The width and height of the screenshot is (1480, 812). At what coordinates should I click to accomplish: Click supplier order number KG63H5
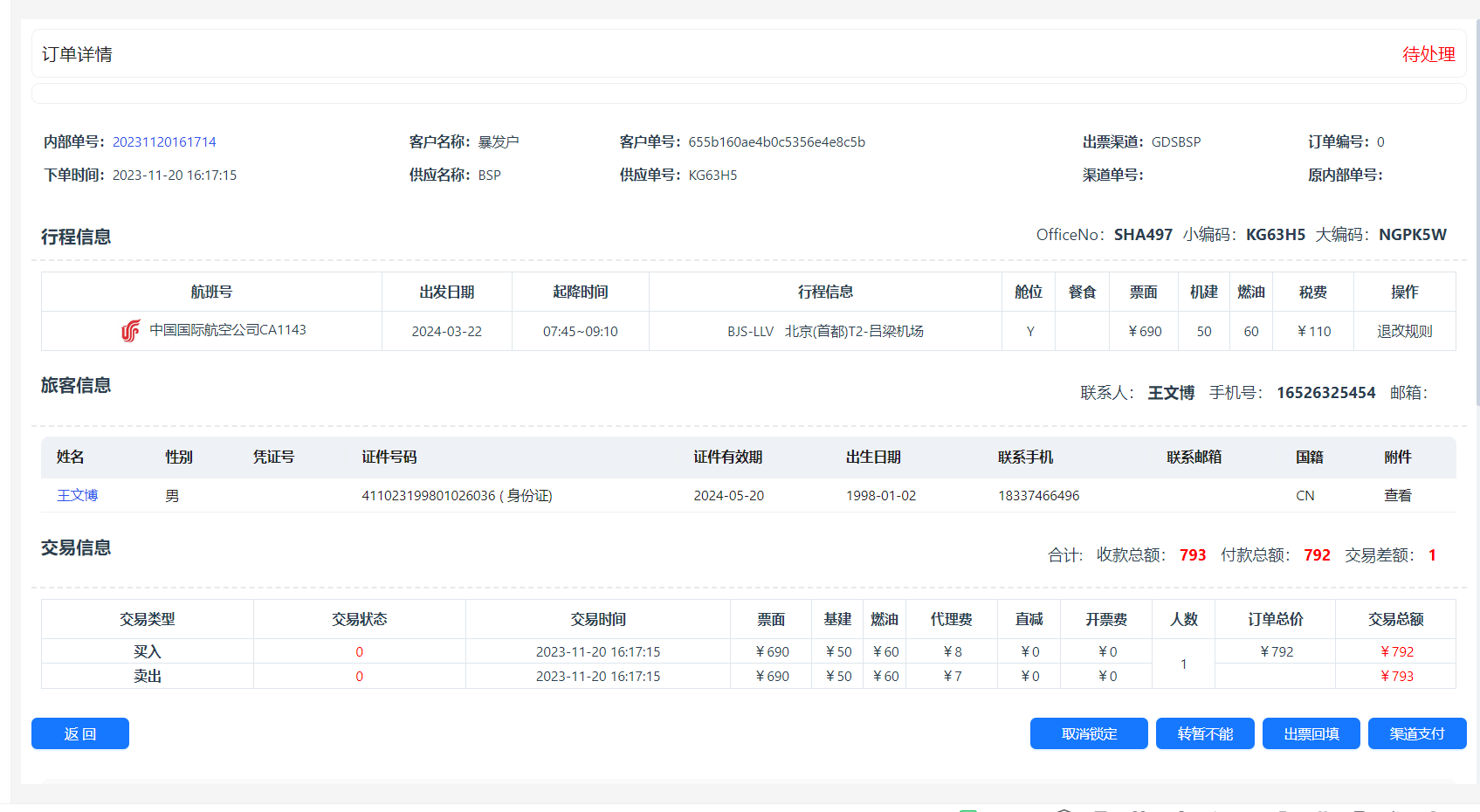point(712,175)
